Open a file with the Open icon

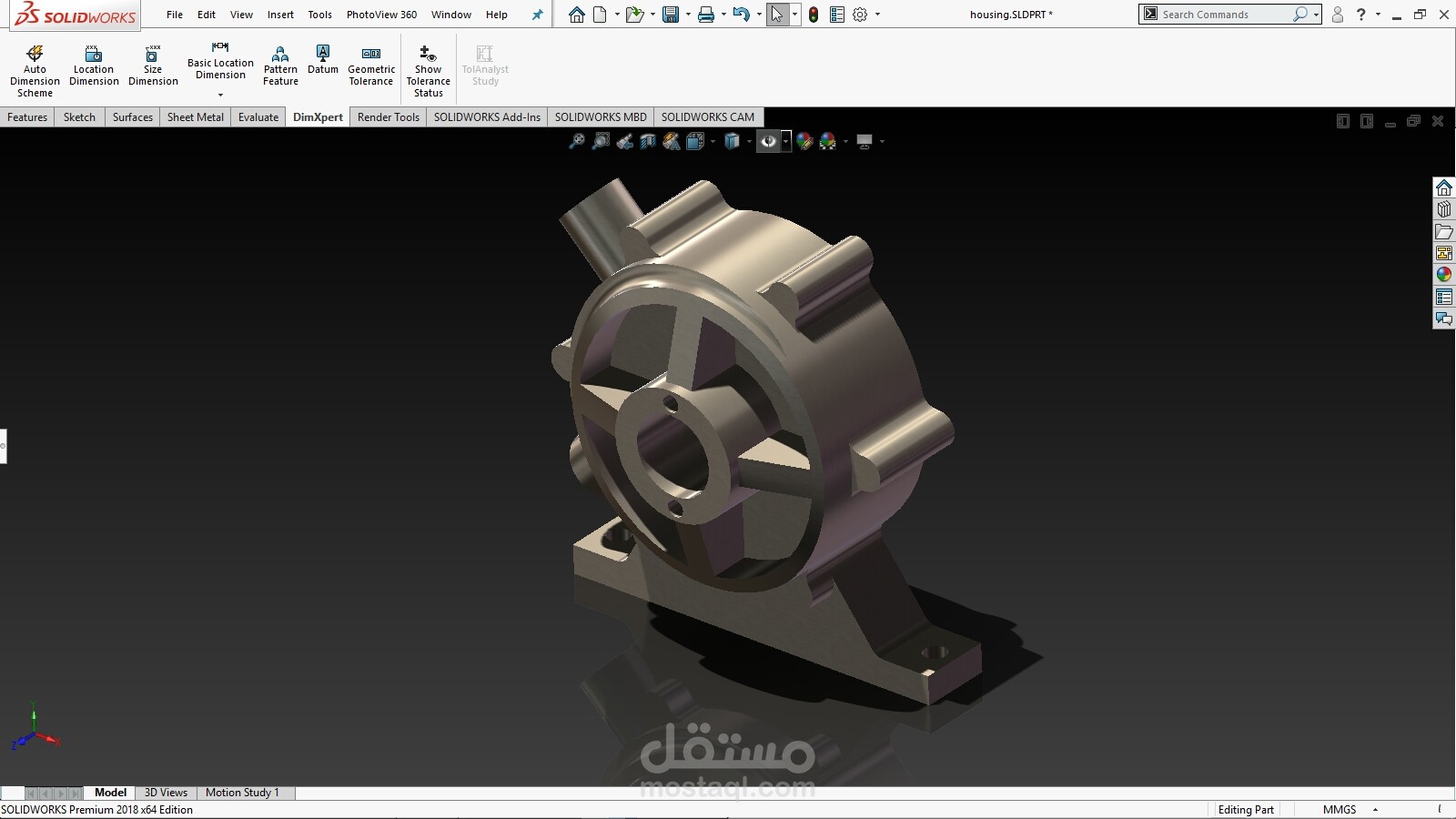click(x=634, y=15)
